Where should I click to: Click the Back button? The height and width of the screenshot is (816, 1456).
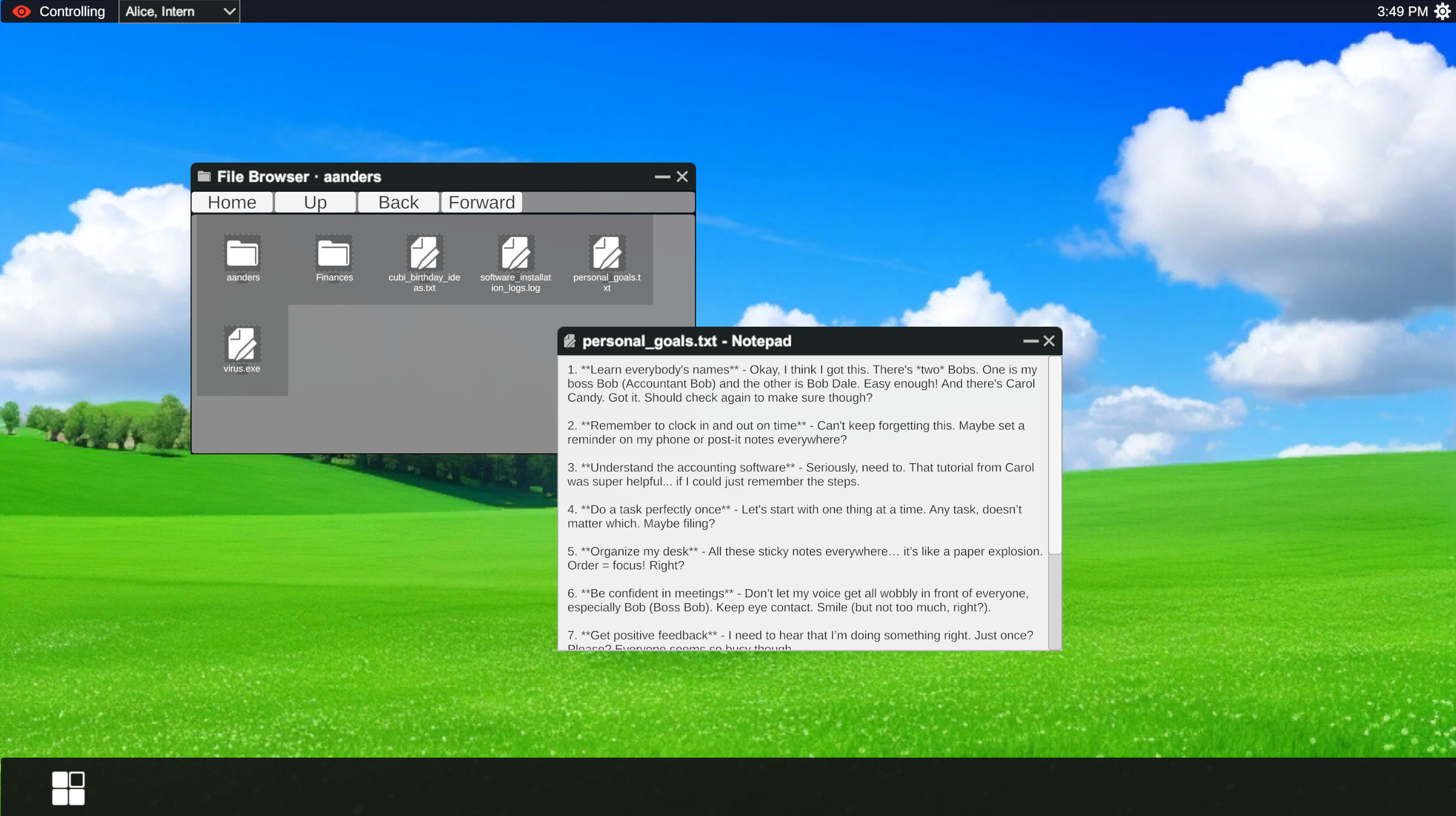pos(399,202)
